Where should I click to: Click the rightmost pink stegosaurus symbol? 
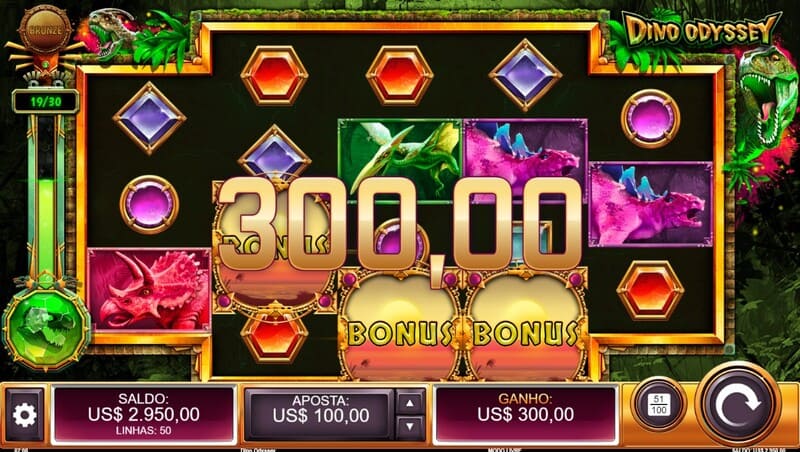pos(651,204)
